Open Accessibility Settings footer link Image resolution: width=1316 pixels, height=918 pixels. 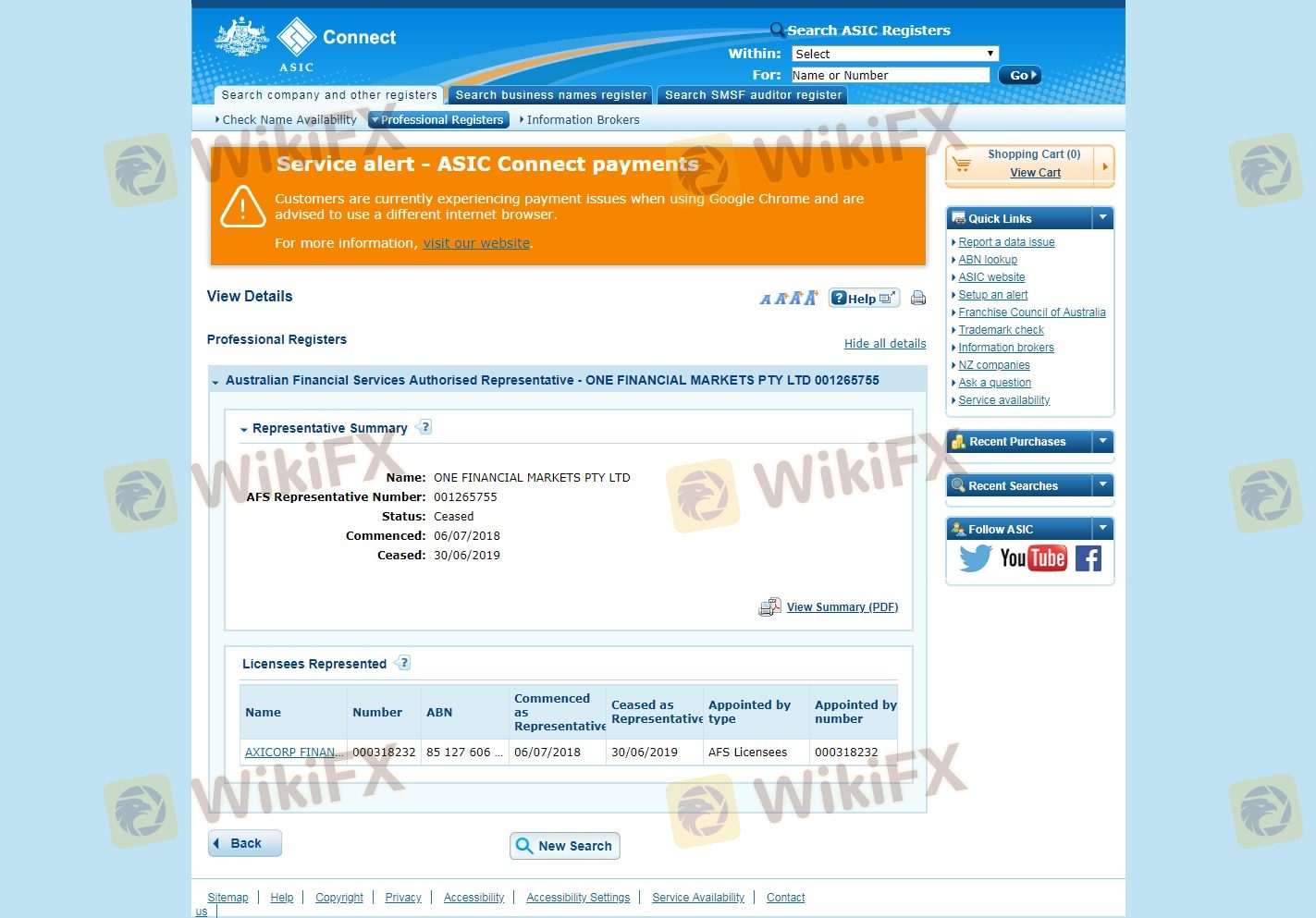tap(578, 898)
